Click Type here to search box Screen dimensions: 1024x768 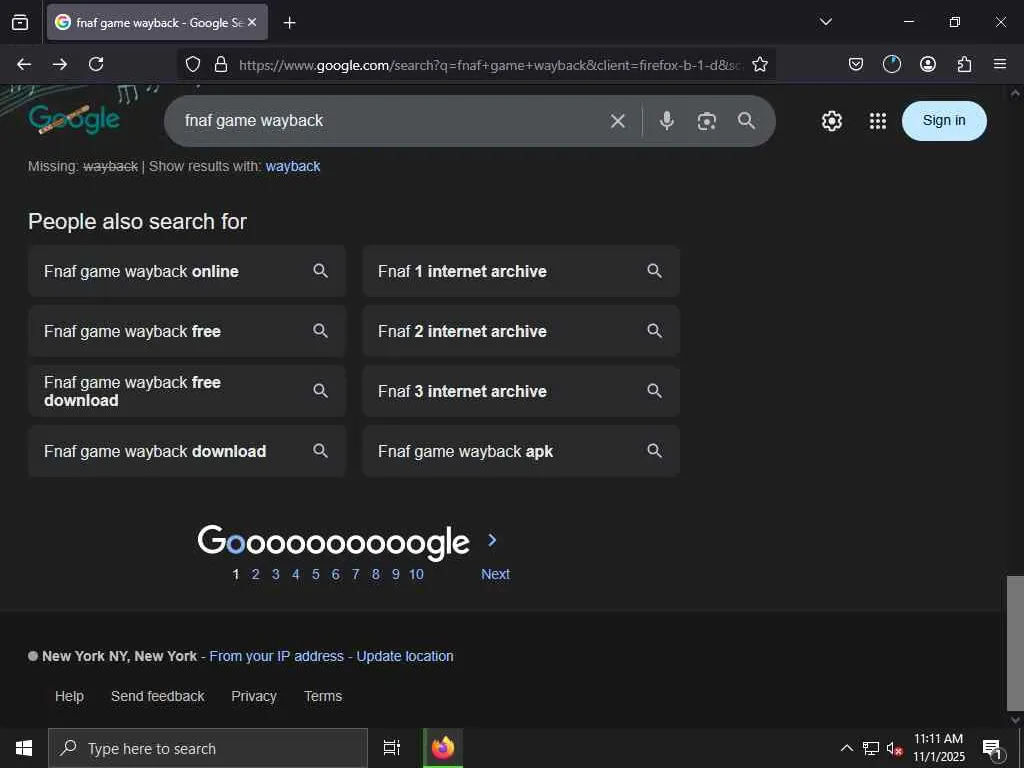[208, 748]
